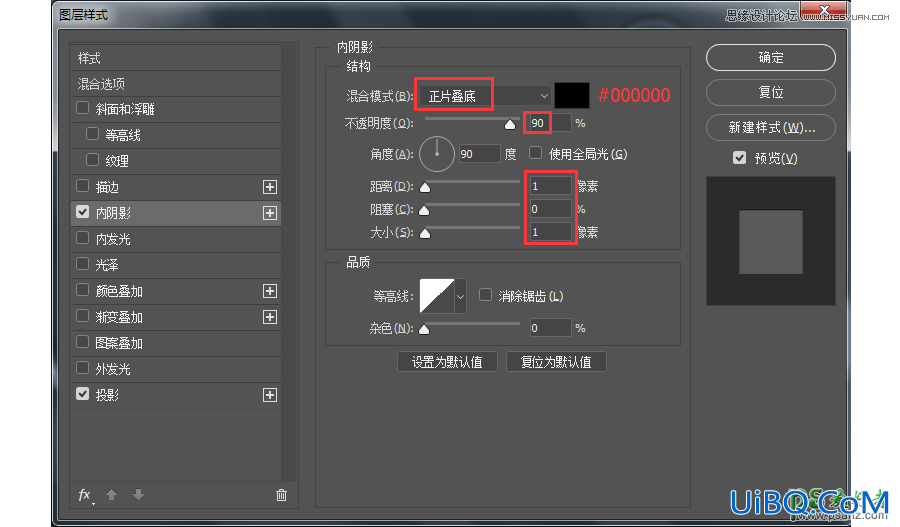Image resolution: width=900 pixels, height=527 pixels.
Task: Enable the 图案叠加 checkbox
Action: (83, 342)
